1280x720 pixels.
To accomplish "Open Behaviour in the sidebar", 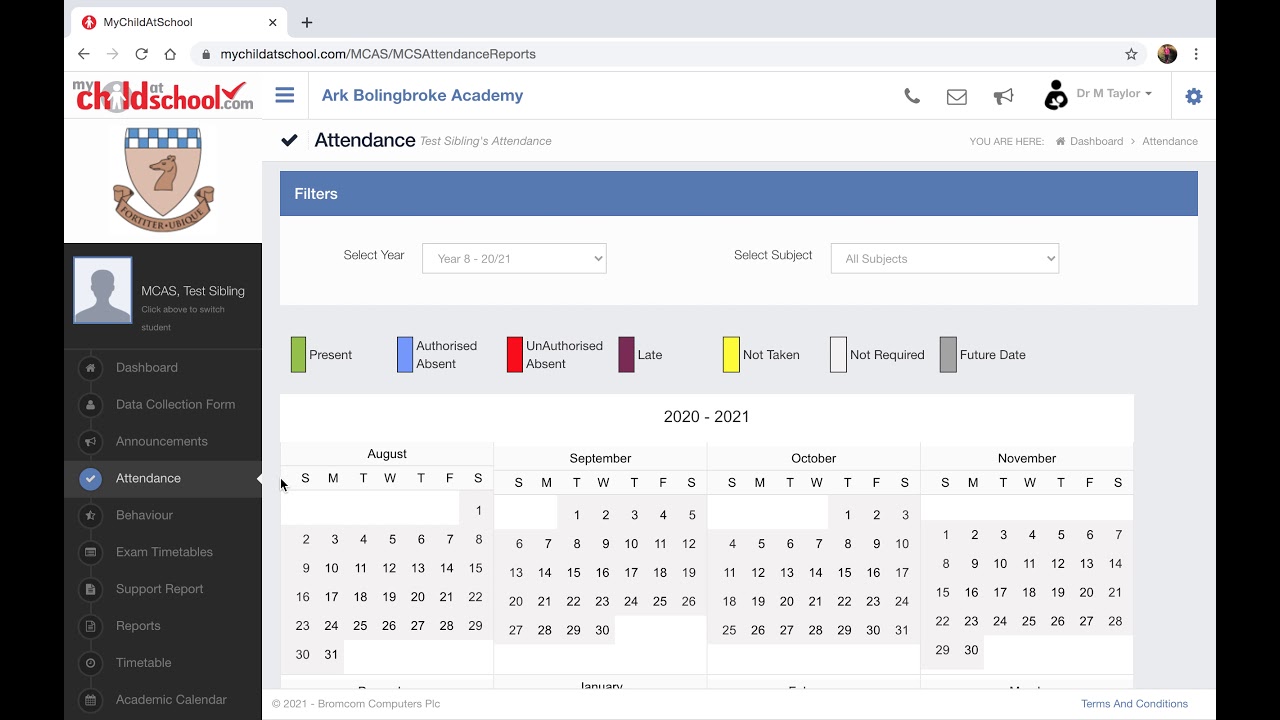I will [144, 515].
